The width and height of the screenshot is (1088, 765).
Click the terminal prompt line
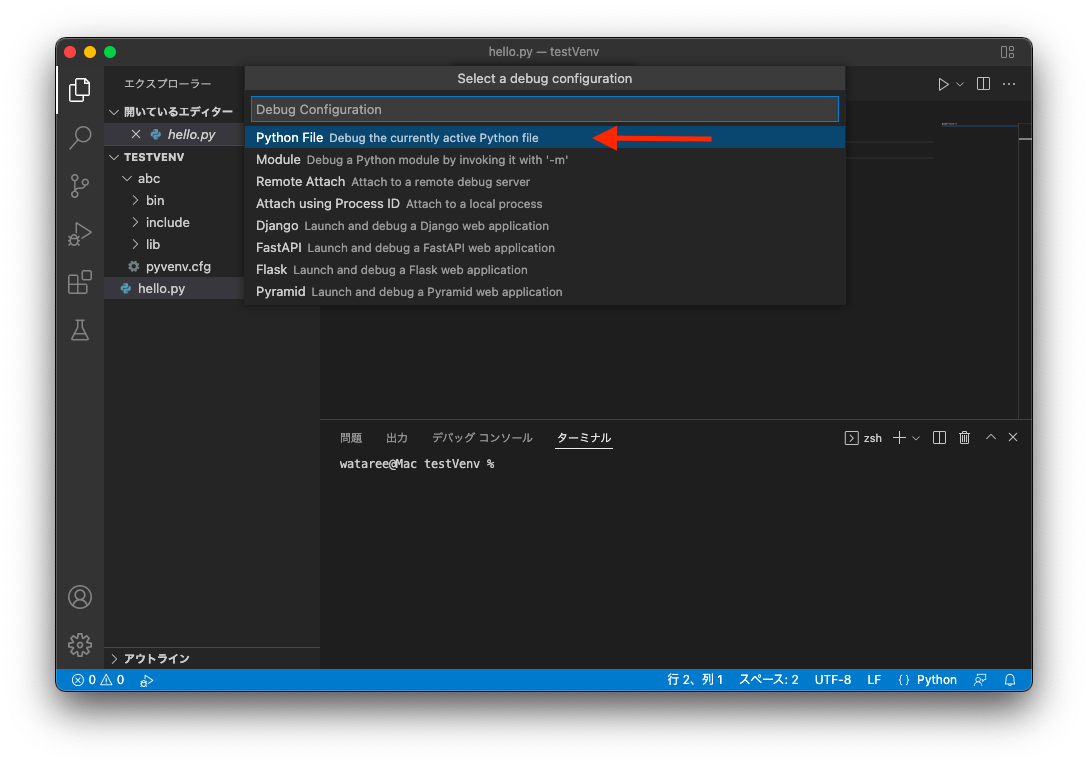pos(416,464)
